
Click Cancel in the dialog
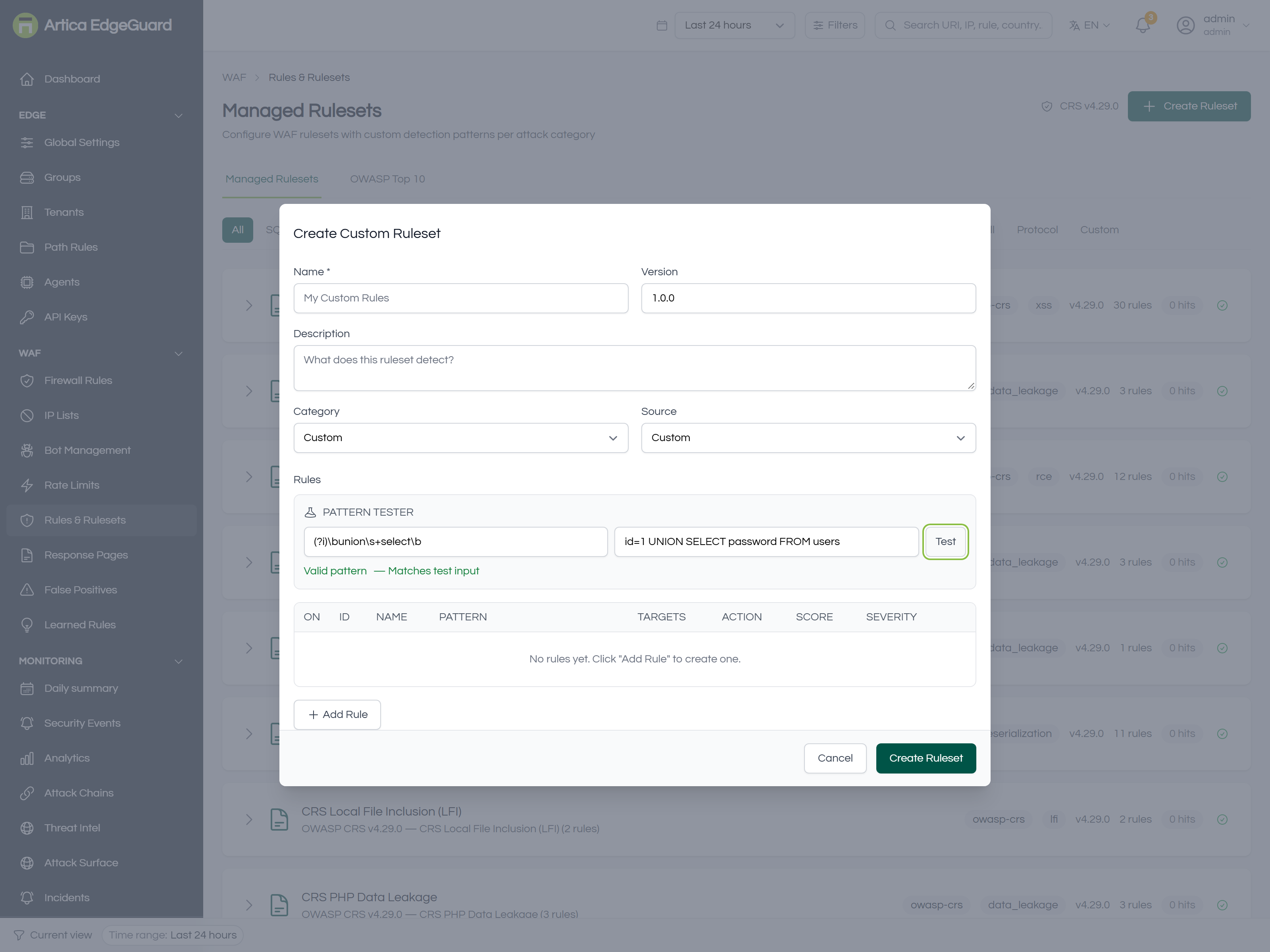point(835,758)
